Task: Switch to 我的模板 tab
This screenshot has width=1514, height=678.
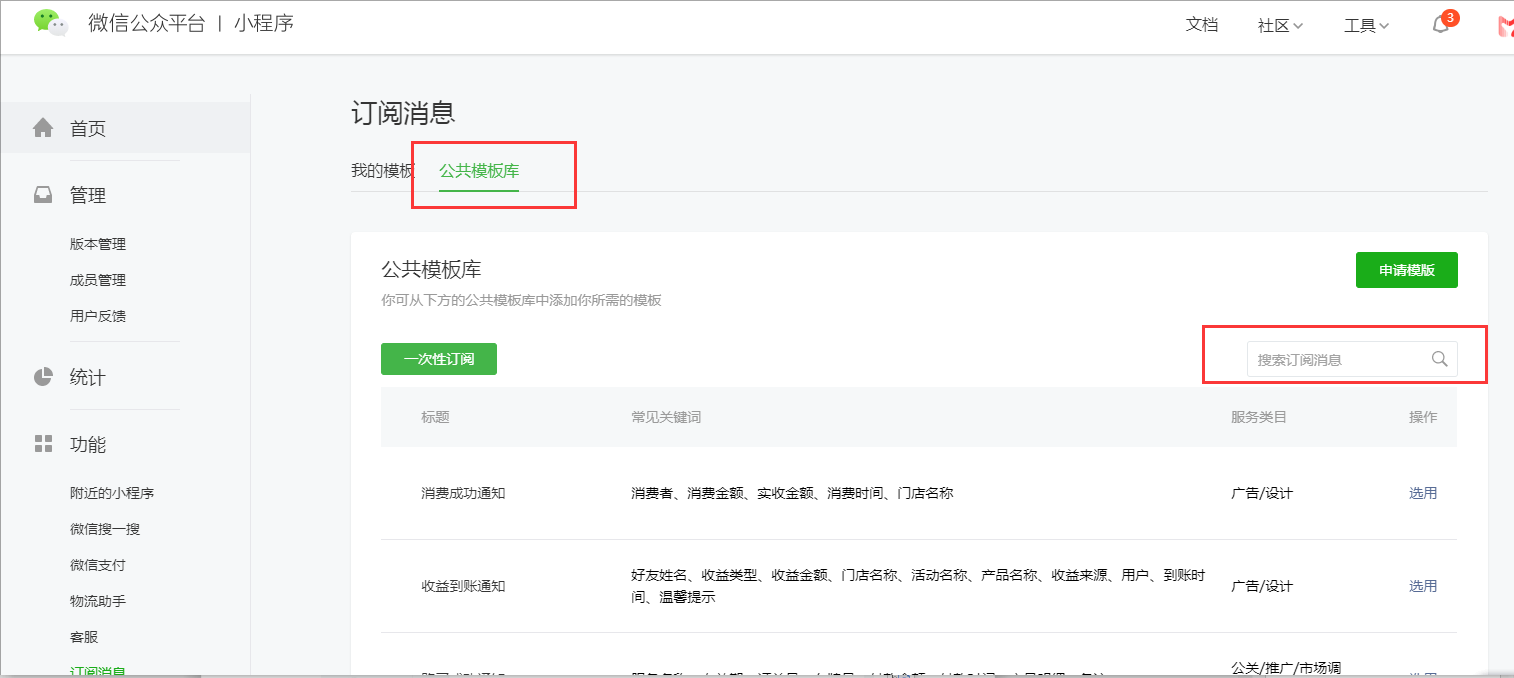Action: pos(382,171)
